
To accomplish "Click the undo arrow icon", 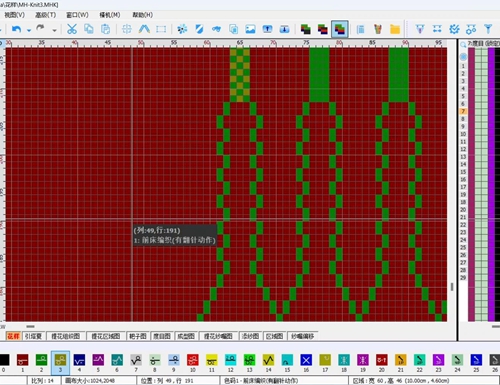I will (16, 29).
